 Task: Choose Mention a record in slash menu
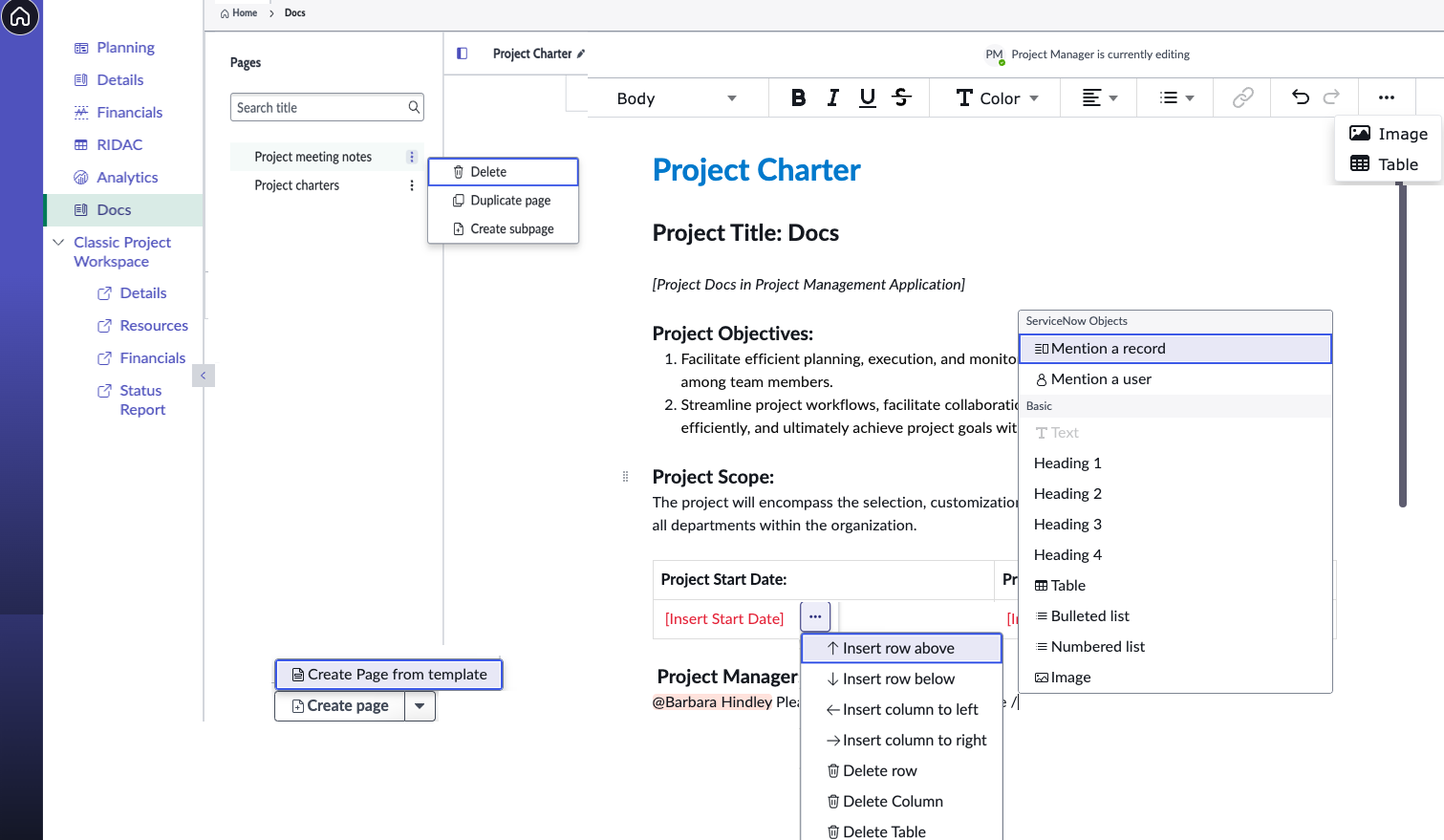1175,349
